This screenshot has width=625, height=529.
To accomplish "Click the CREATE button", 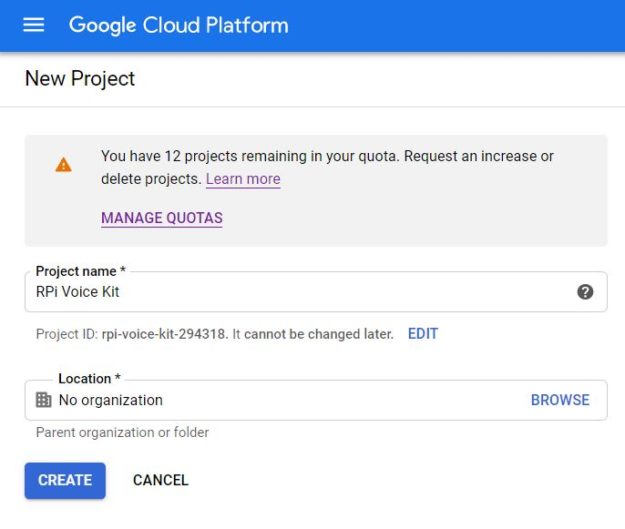I will [65, 480].
